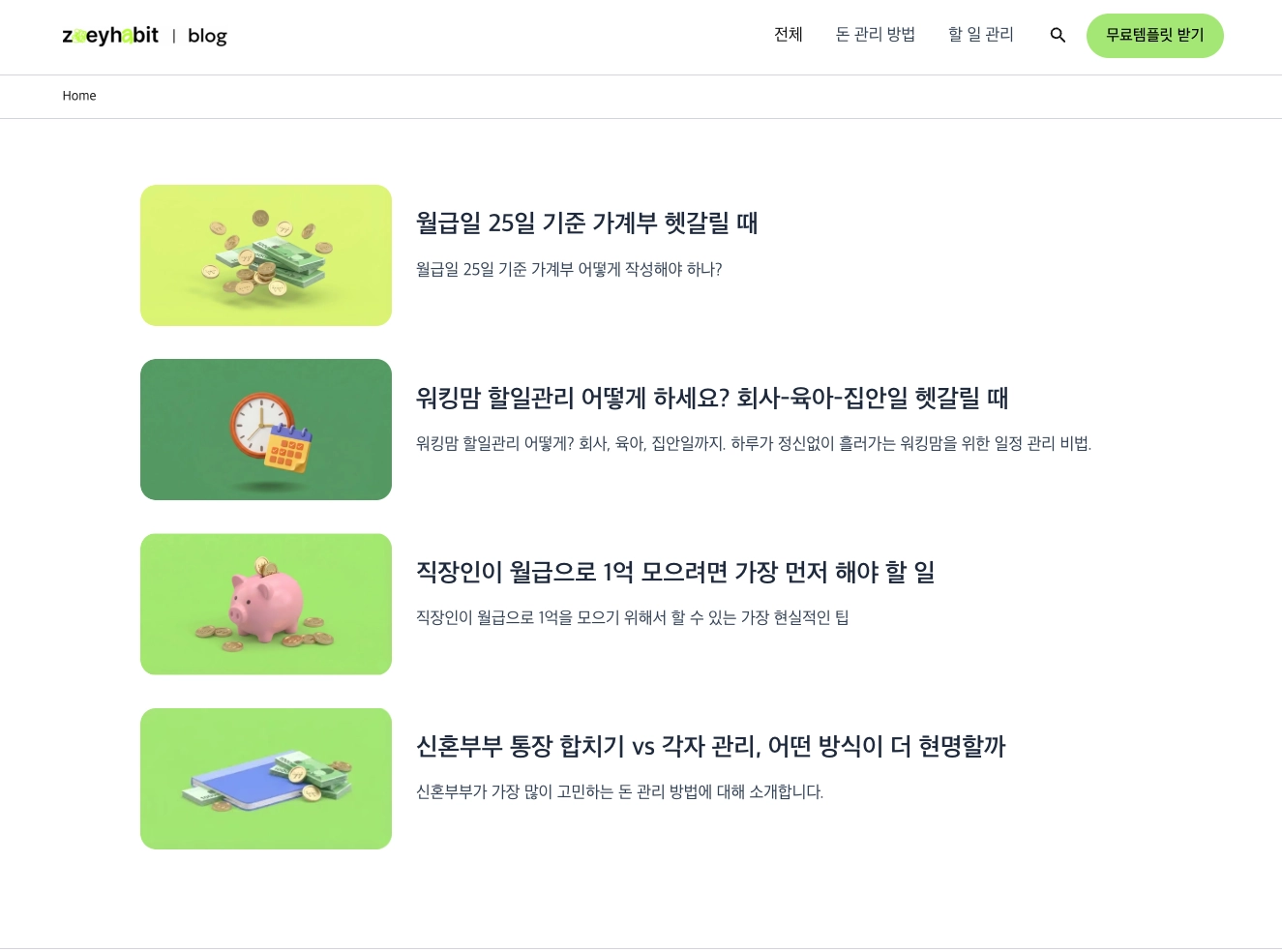Click the 워킹맘을 위한 일정 관리 비법 description
This screenshot has width=1282, height=952.
click(x=754, y=443)
